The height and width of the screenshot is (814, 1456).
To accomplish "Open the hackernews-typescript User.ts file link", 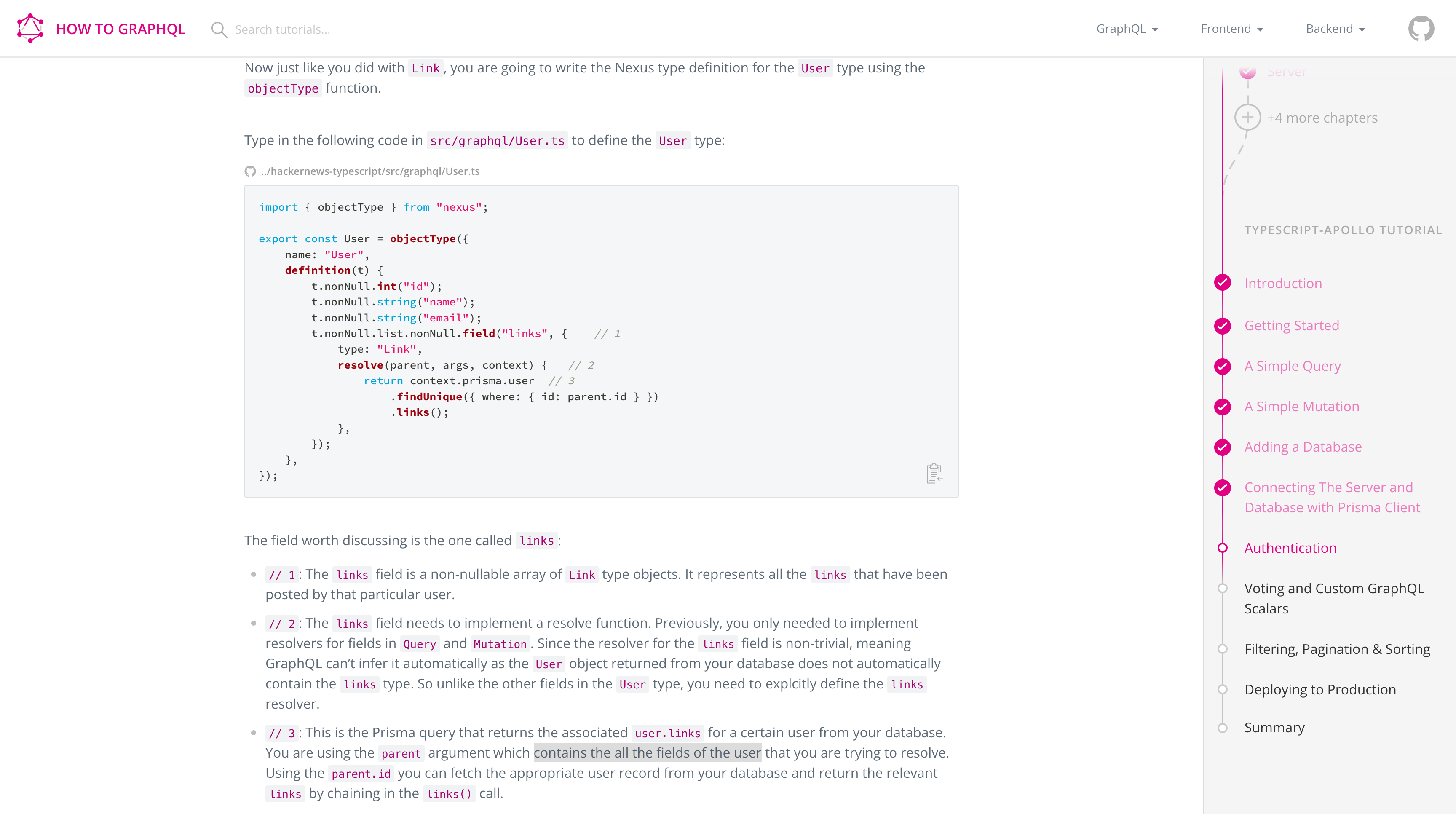I will tap(369, 171).
